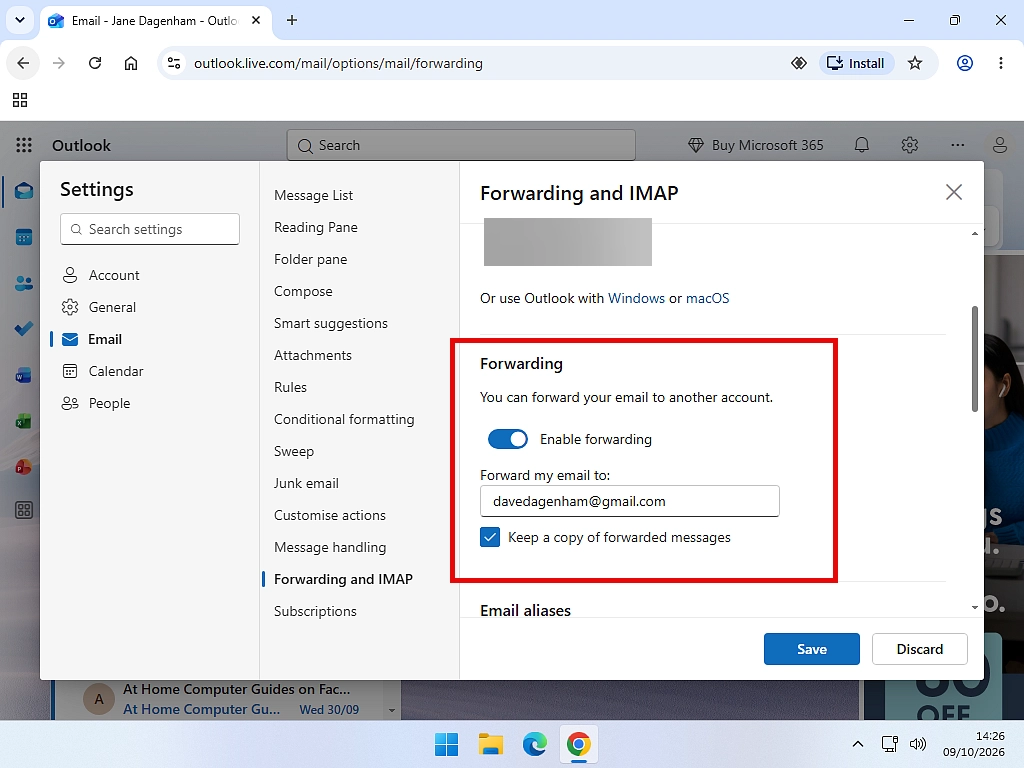
Task: Click the Outlook Search box
Action: point(461,145)
